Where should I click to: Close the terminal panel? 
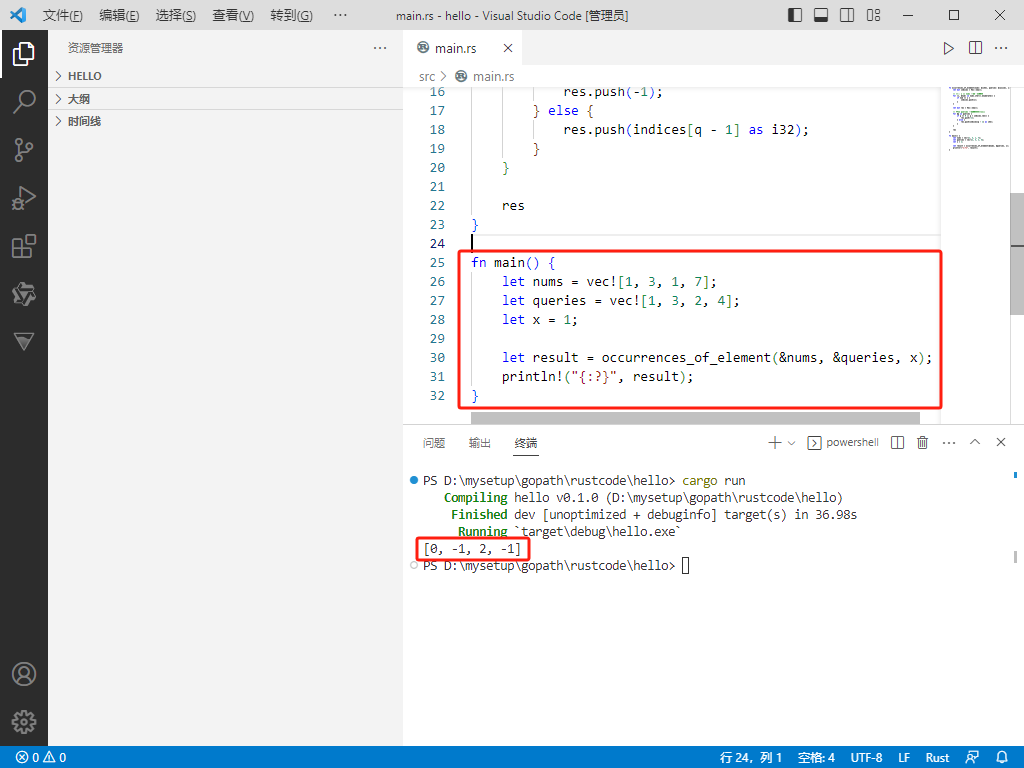pyautogui.click(x=1000, y=442)
